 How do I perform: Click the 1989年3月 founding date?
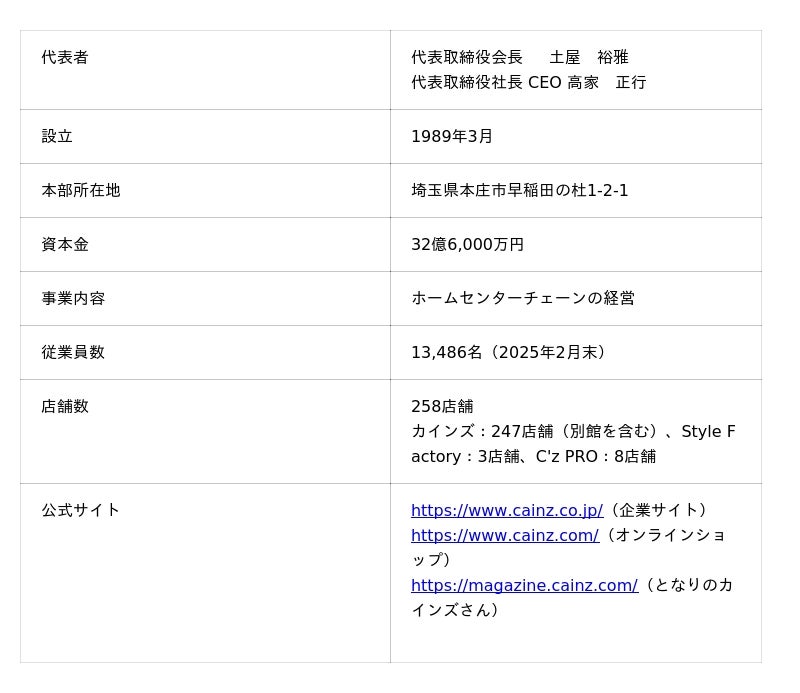[452, 136]
